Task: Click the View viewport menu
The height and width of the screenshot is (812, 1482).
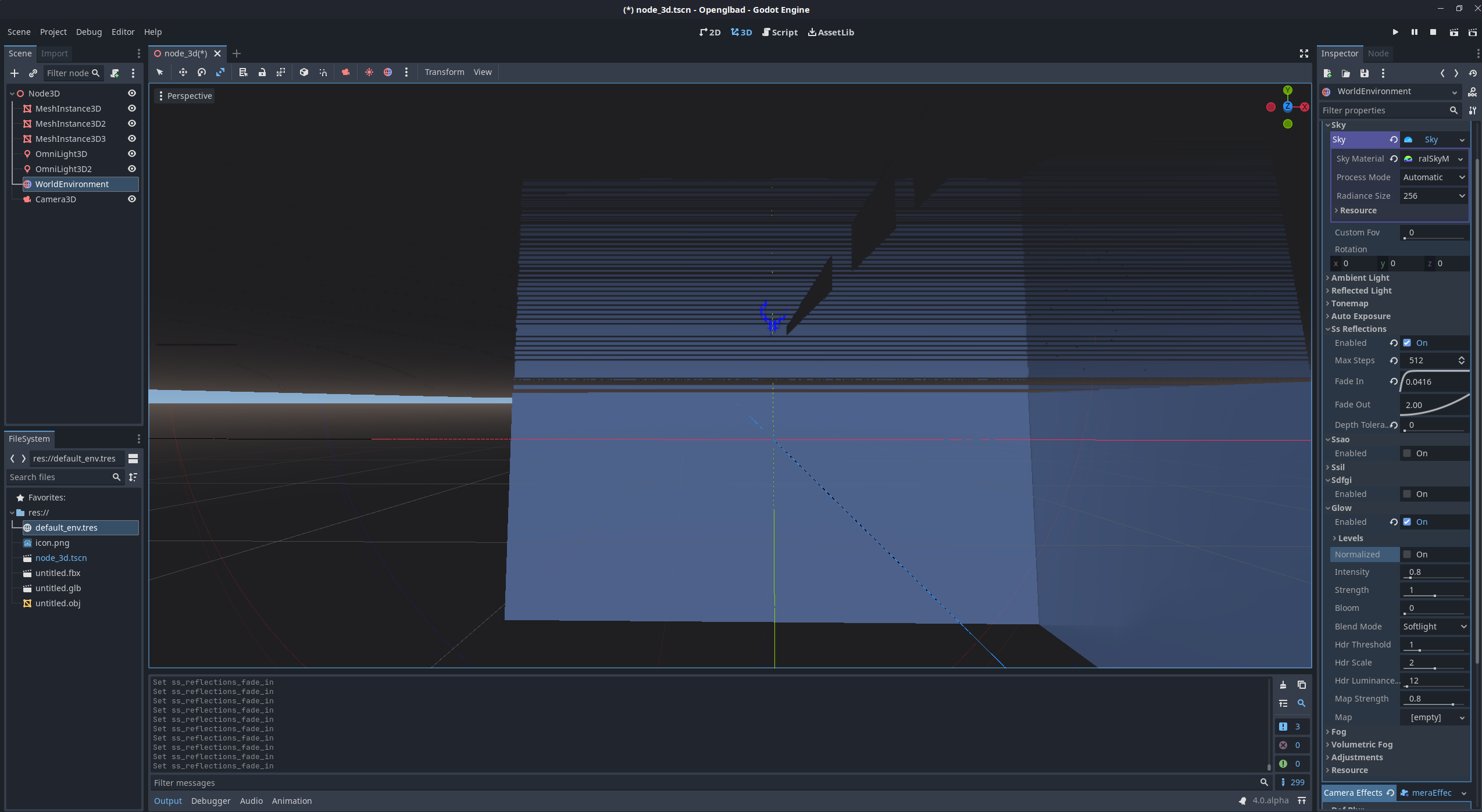Action: click(482, 72)
